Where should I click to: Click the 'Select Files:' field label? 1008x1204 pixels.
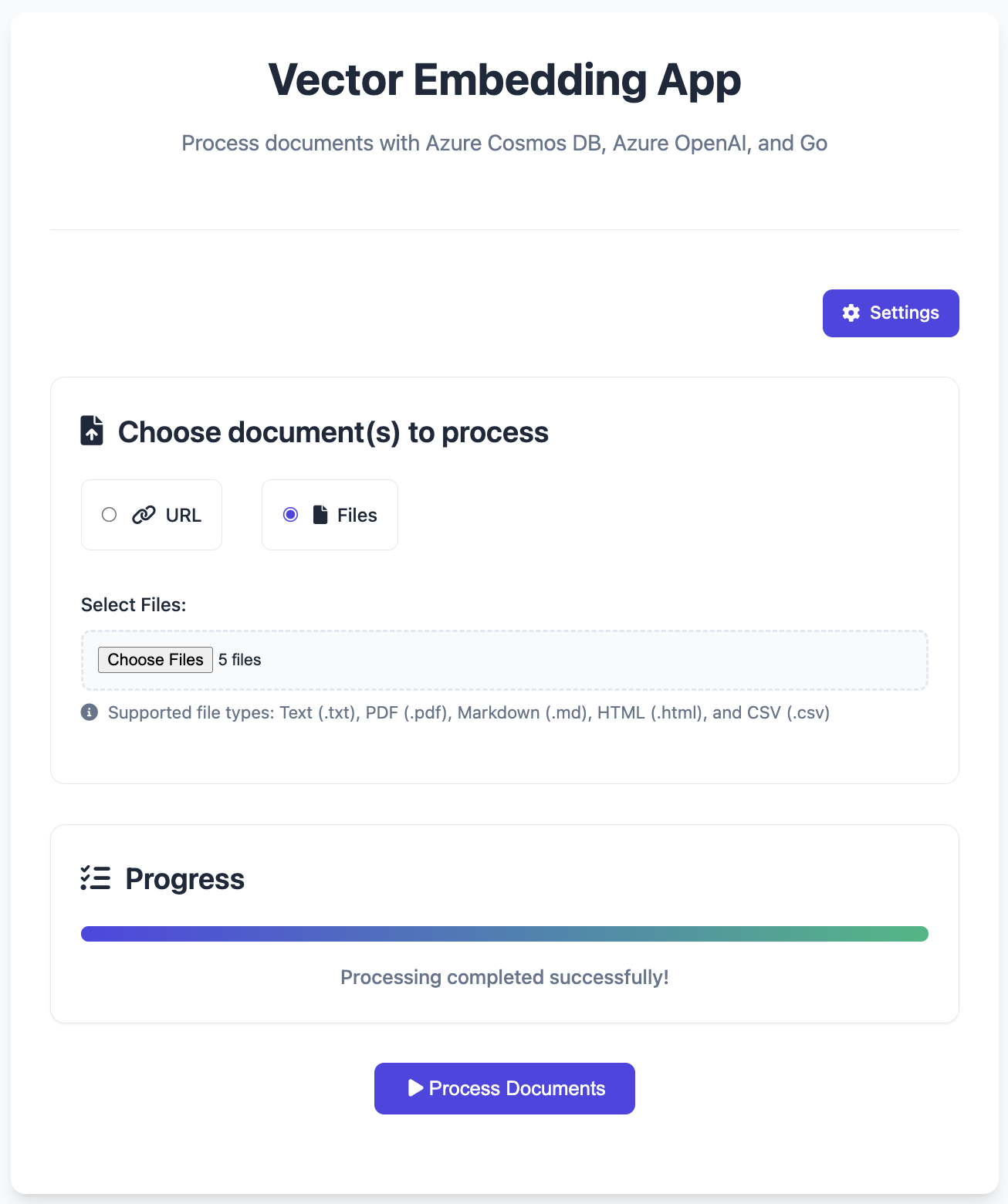(134, 604)
